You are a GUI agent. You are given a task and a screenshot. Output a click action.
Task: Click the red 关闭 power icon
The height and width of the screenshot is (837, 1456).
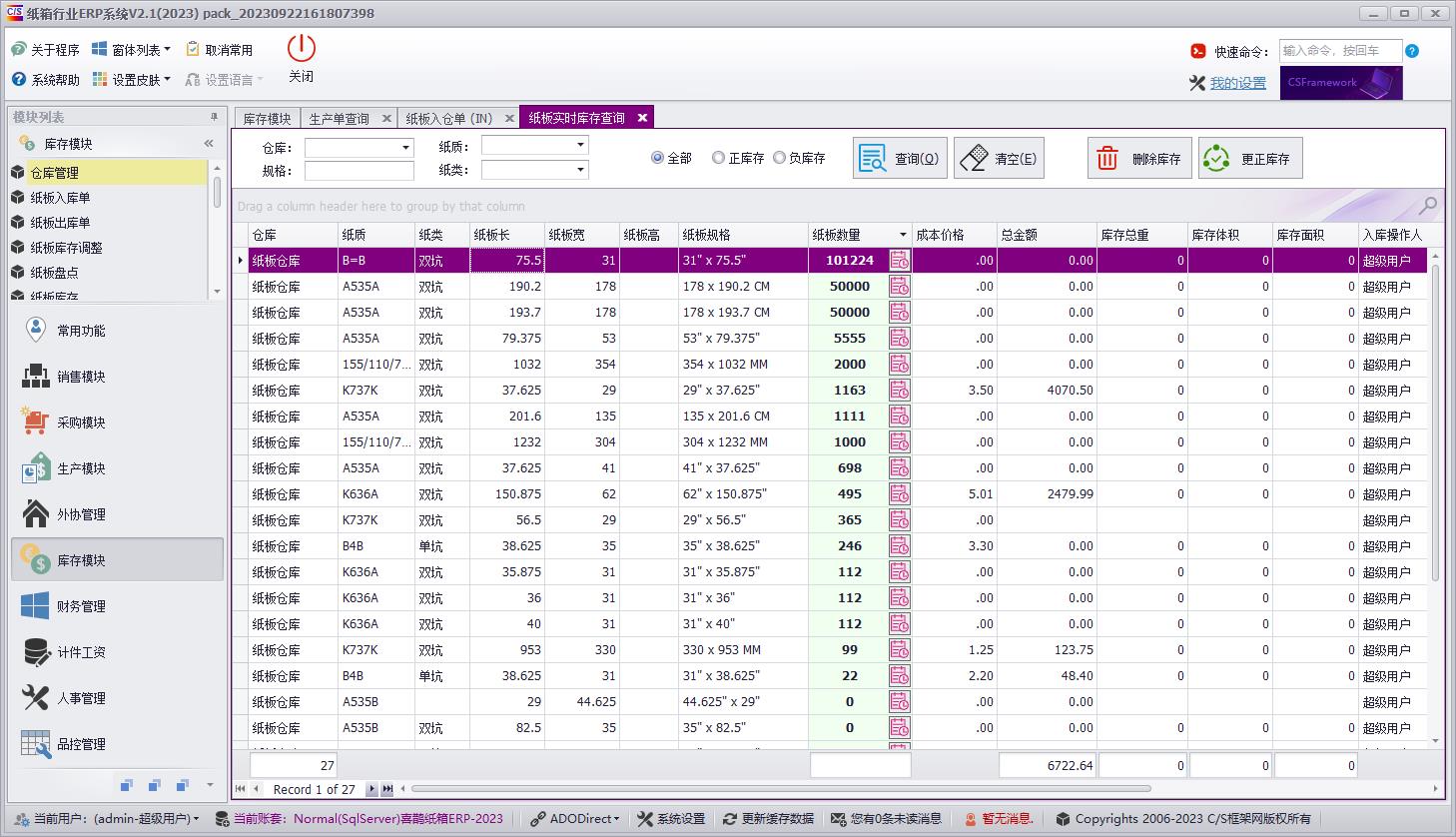(301, 47)
